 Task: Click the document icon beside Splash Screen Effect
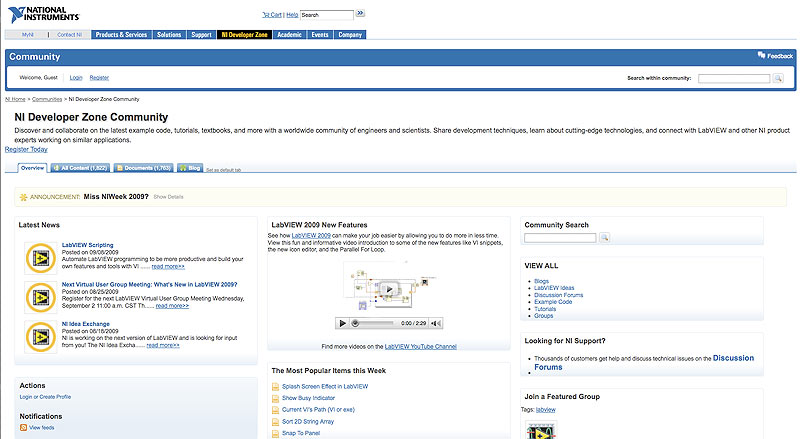click(276, 387)
